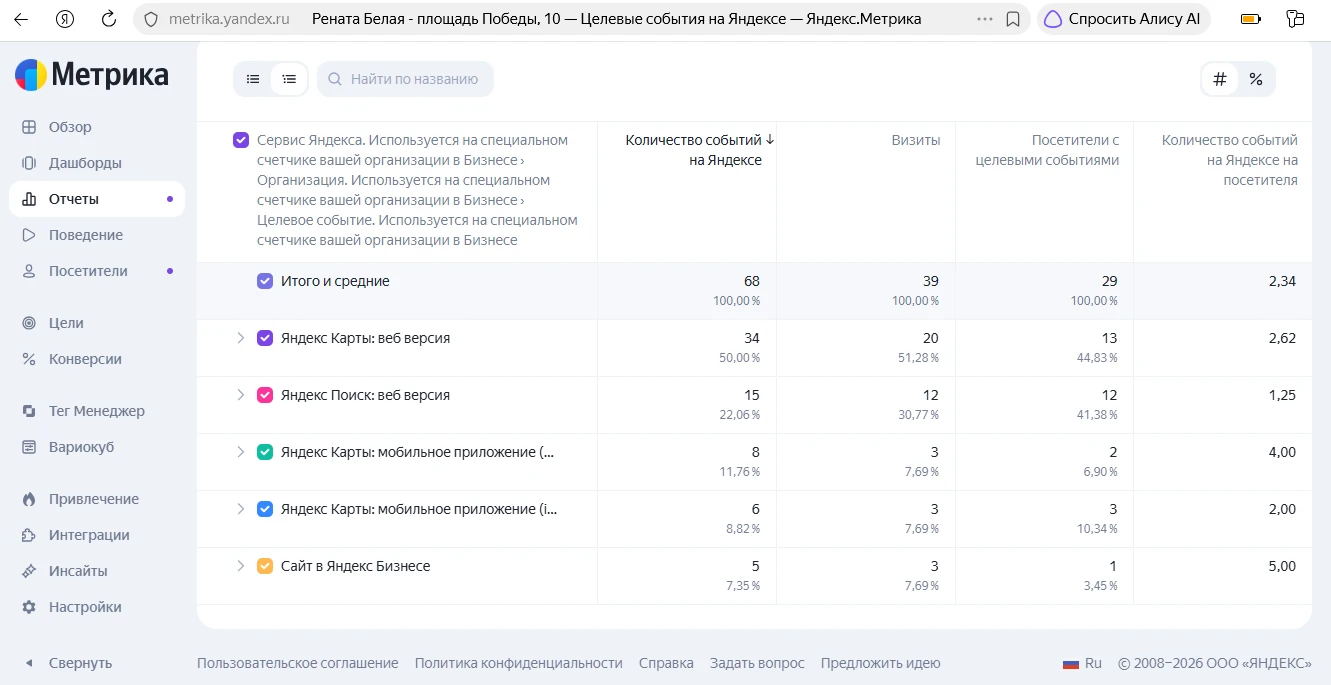The height and width of the screenshot is (685, 1331).
Task: Sort by the 'Визиты' column header
Action: pyautogui.click(x=916, y=140)
